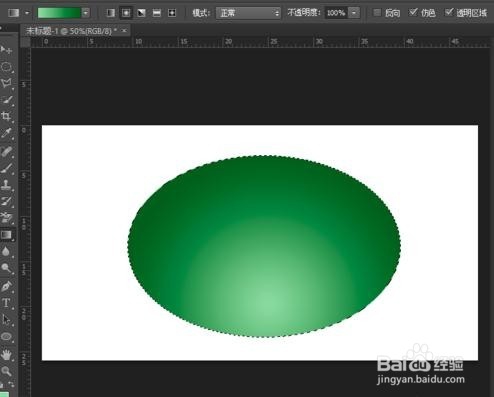Select the Gradient tool in toolbox
The height and width of the screenshot is (397, 494).
click(6, 235)
